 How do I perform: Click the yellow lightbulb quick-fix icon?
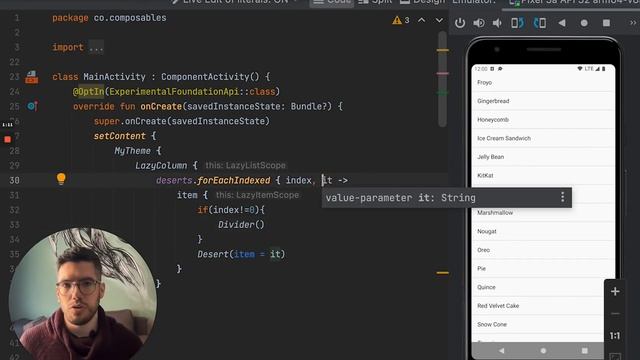point(61,179)
